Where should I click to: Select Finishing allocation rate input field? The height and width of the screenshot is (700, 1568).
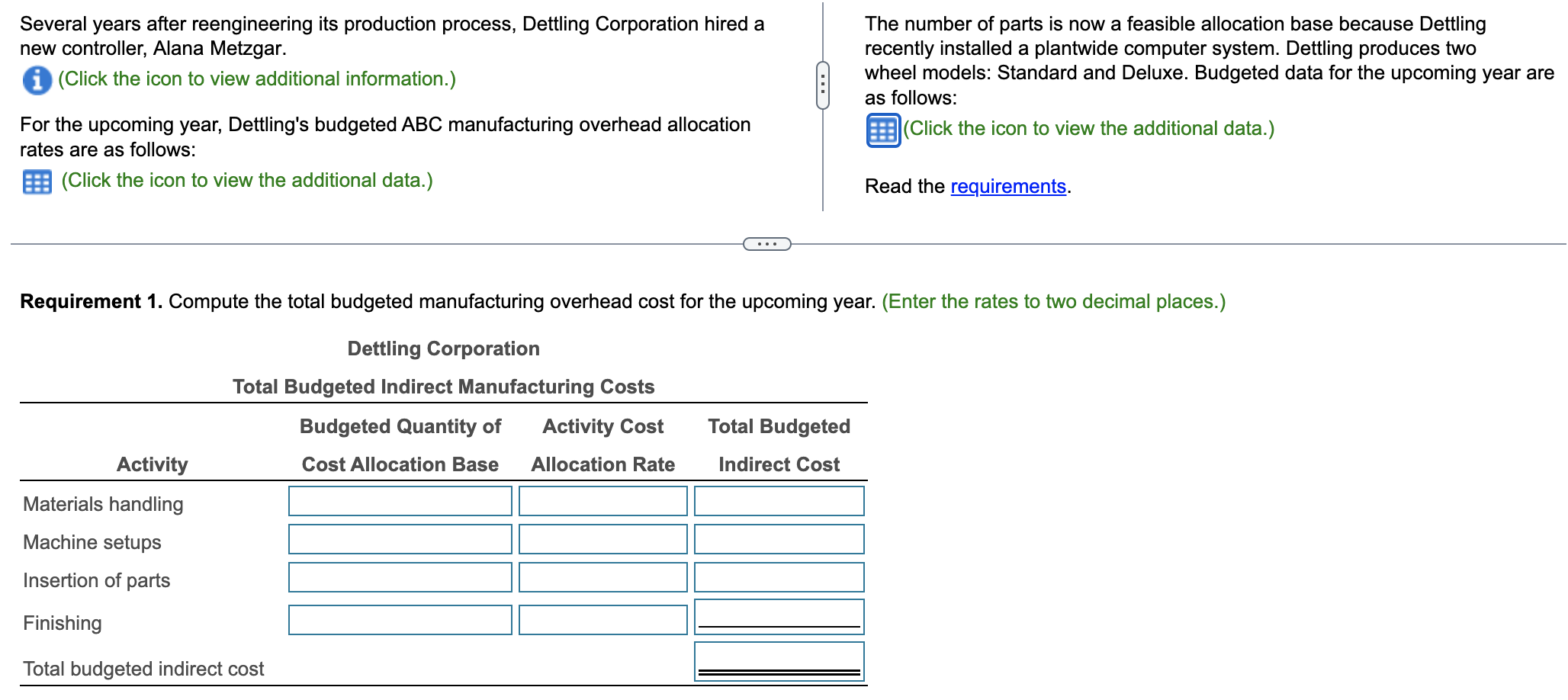pos(602,619)
